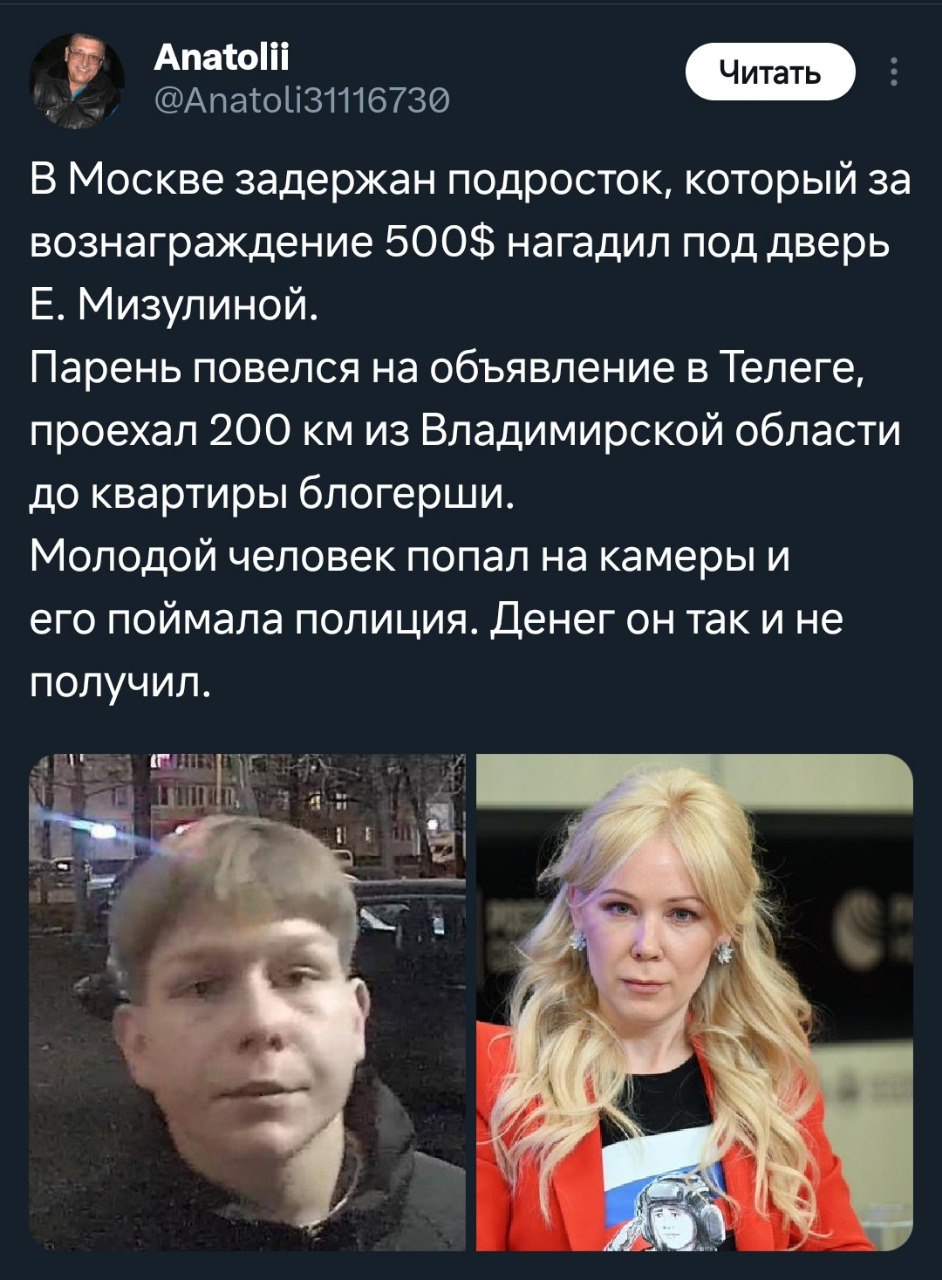Open the right photo of the blonde woman
The width and height of the screenshot is (942, 1280).
point(694,1002)
